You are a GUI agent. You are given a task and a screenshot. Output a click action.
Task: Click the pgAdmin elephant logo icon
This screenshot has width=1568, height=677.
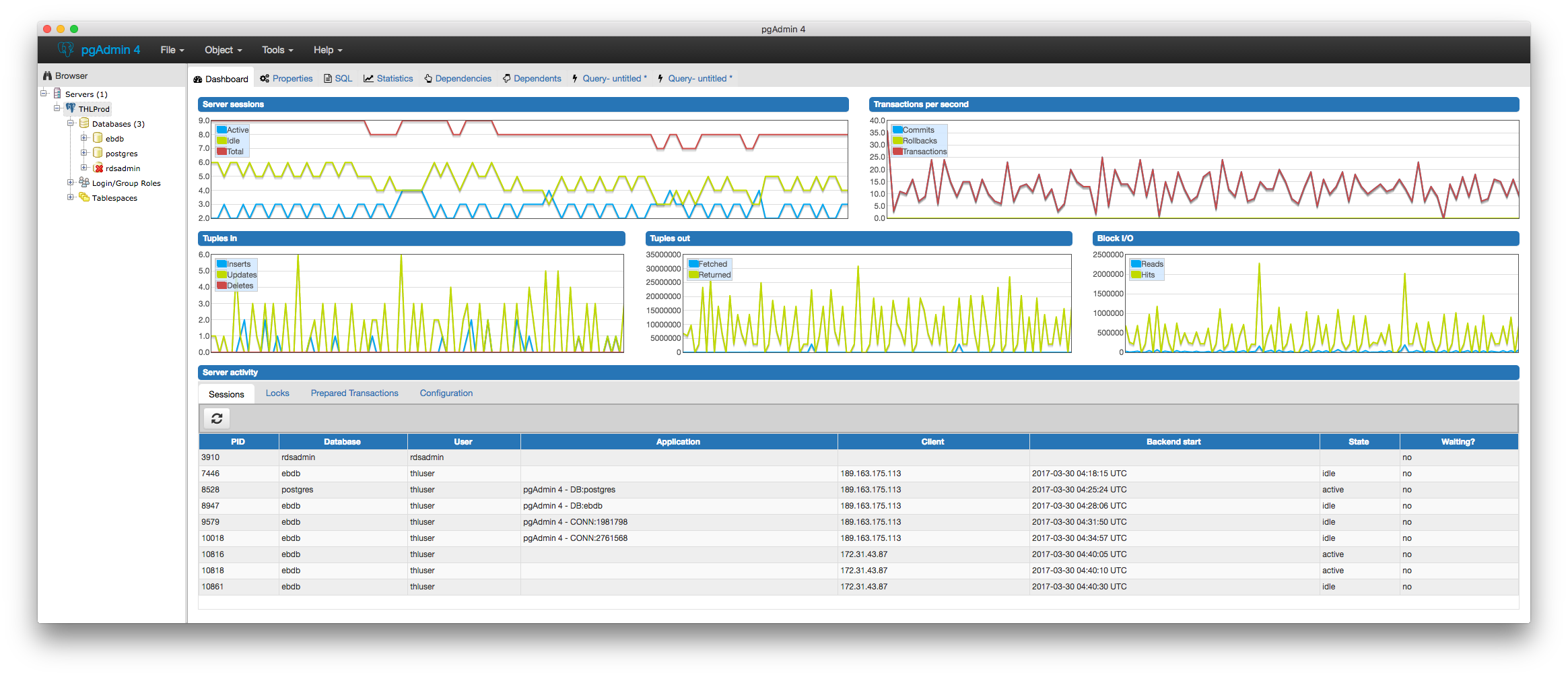click(x=65, y=49)
